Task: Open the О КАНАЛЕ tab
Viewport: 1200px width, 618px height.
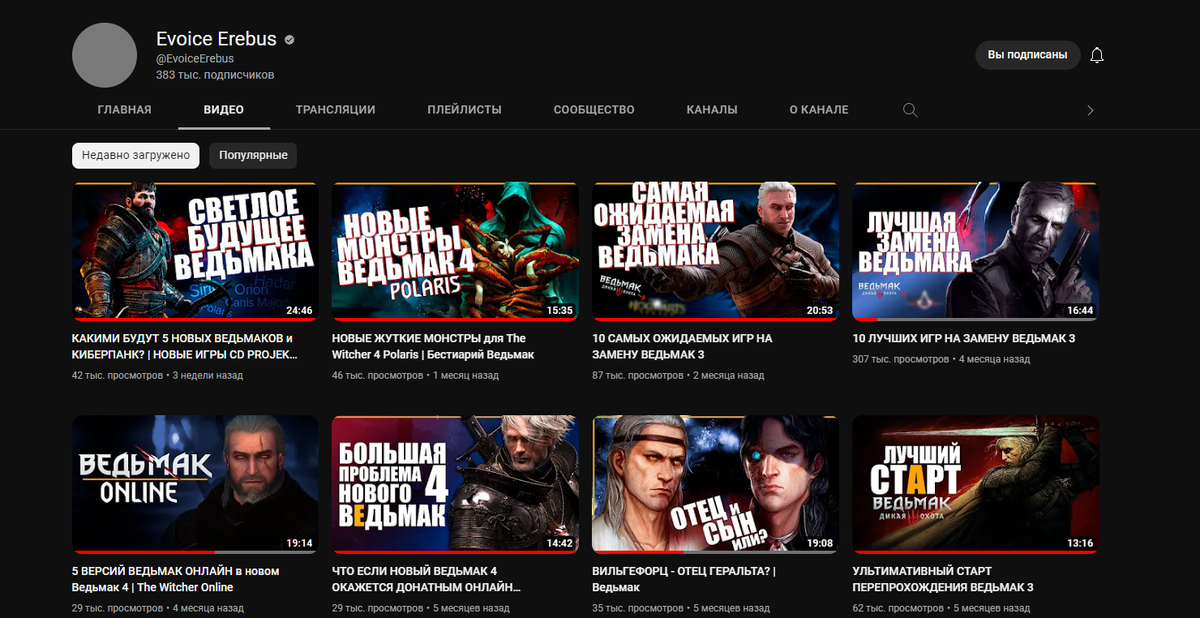Action: [x=818, y=110]
